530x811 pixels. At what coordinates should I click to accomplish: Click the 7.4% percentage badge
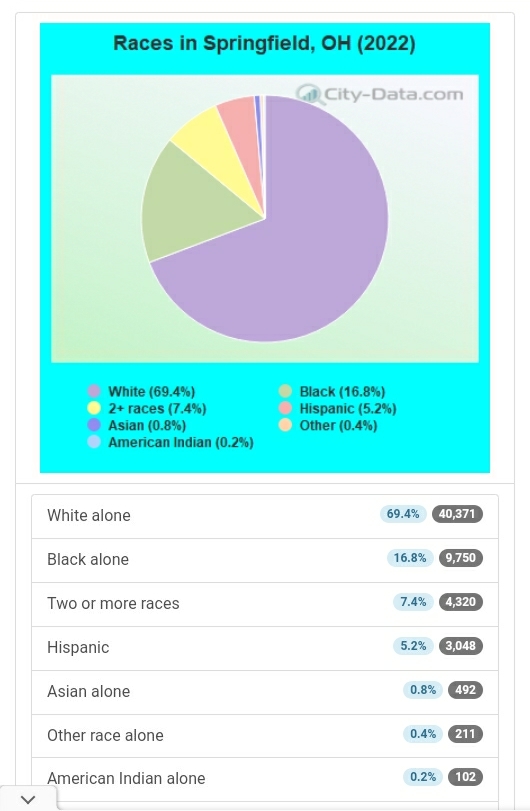pyautogui.click(x=413, y=602)
